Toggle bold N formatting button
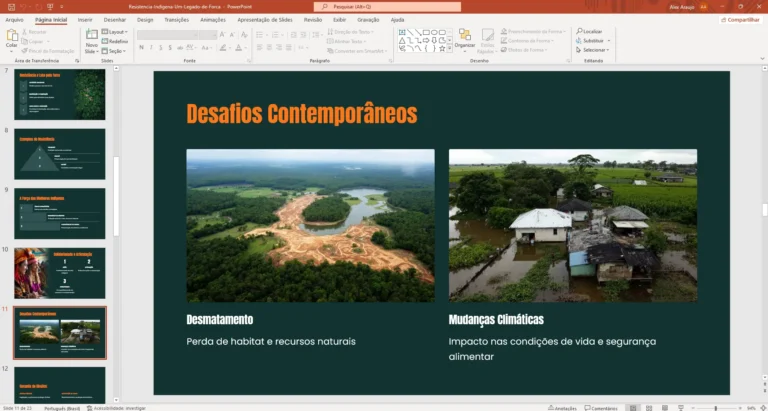Viewport: 768px width, 411px height. [x=142, y=48]
